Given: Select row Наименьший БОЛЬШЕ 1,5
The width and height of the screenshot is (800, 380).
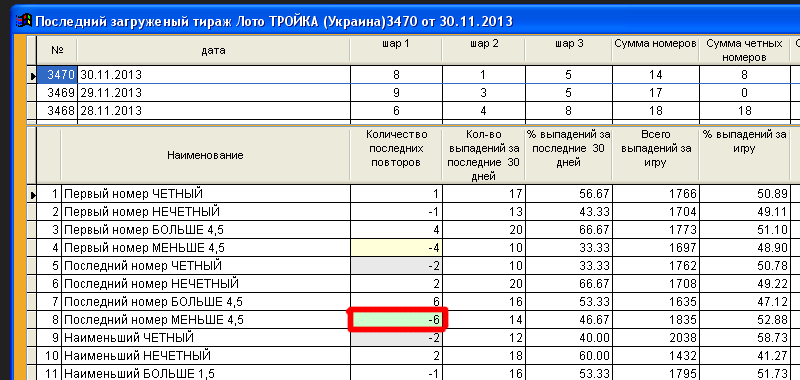Looking at the screenshot, I should [205, 373].
